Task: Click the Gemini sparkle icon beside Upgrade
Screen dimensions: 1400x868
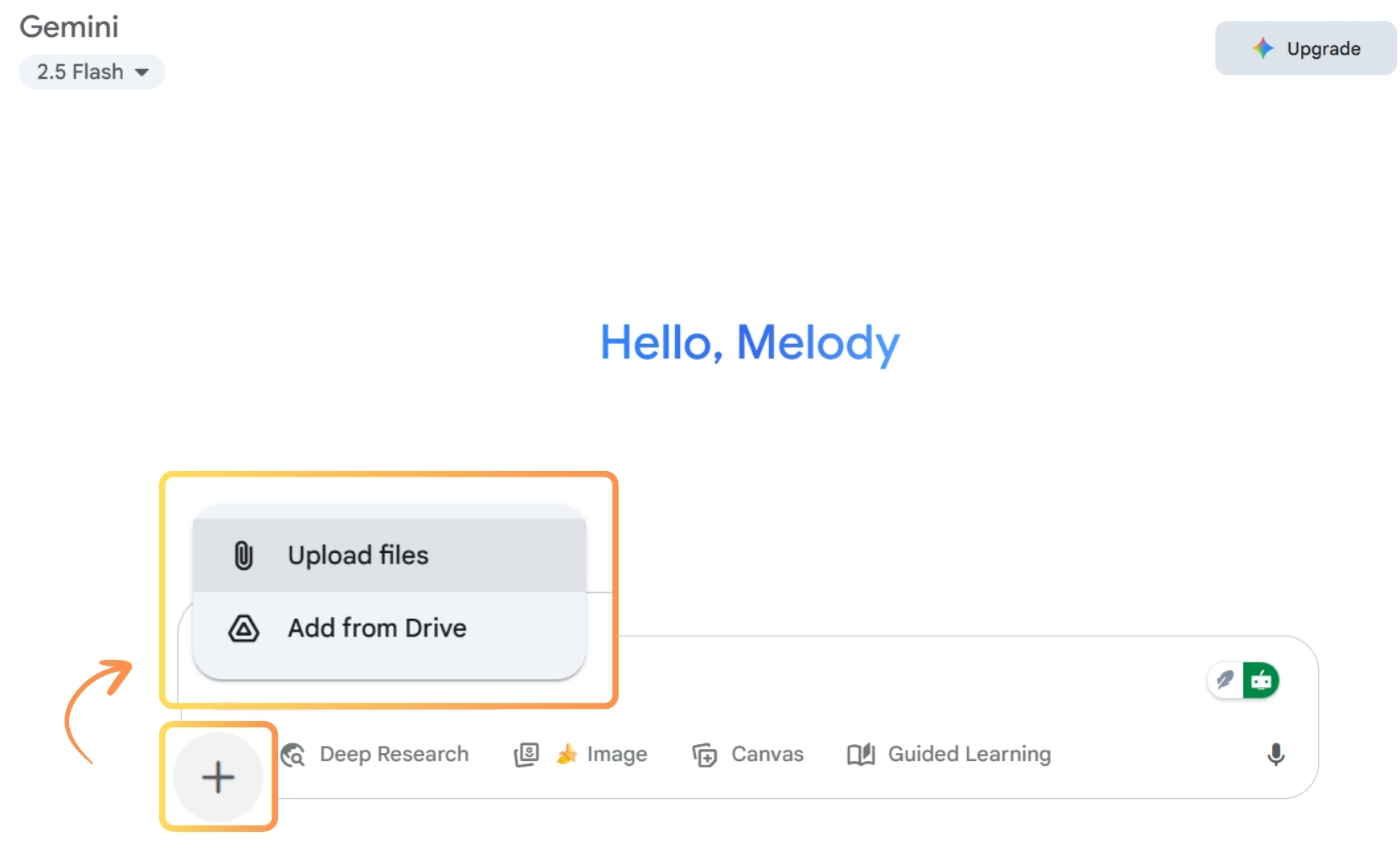Action: click(x=1263, y=48)
